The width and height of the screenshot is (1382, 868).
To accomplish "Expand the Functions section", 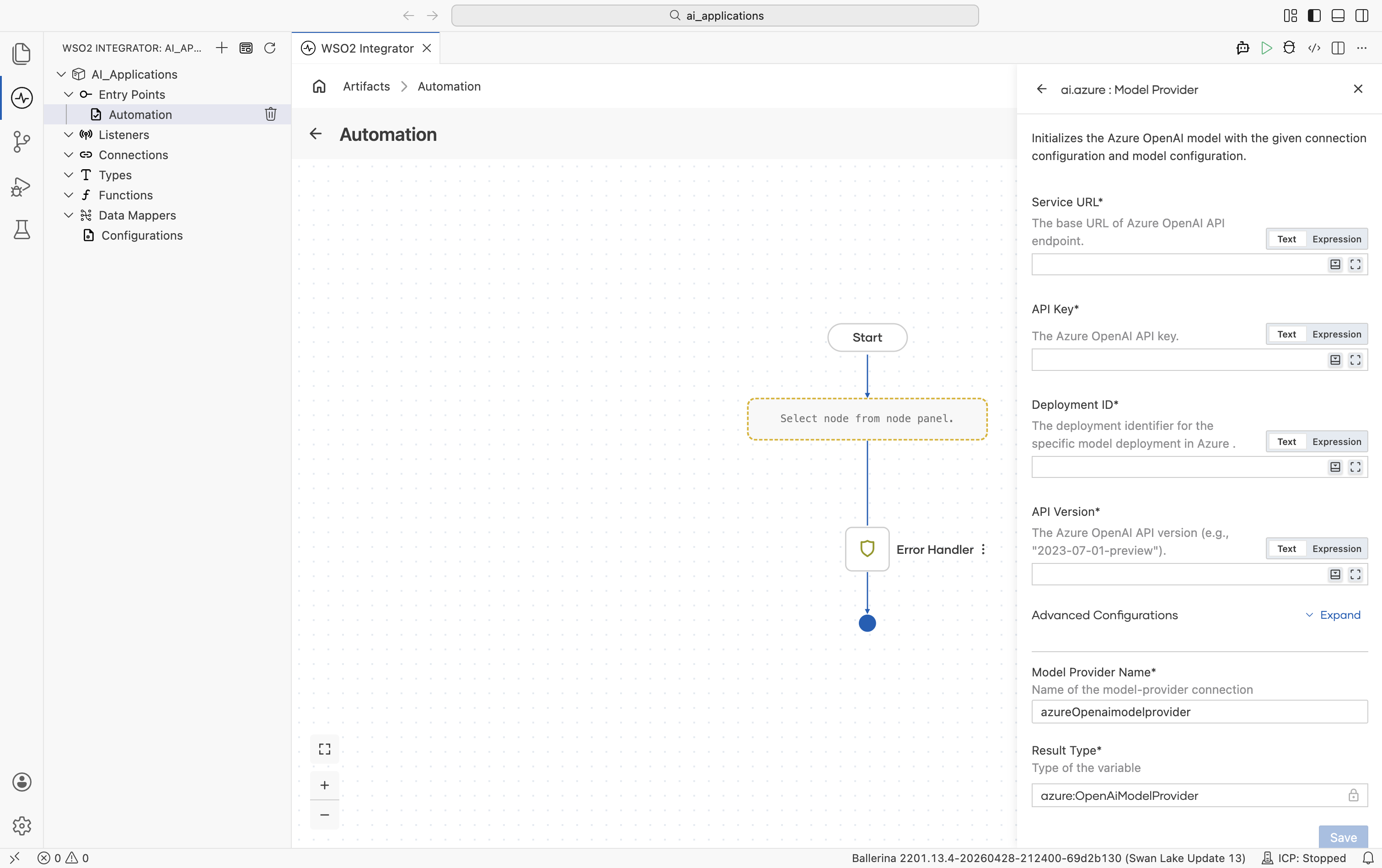I will (x=68, y=195).
